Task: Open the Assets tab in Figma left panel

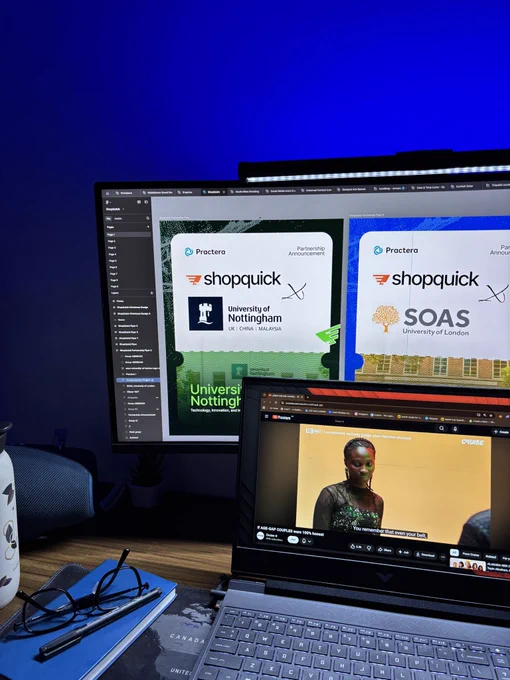Action: pos(118,219)
